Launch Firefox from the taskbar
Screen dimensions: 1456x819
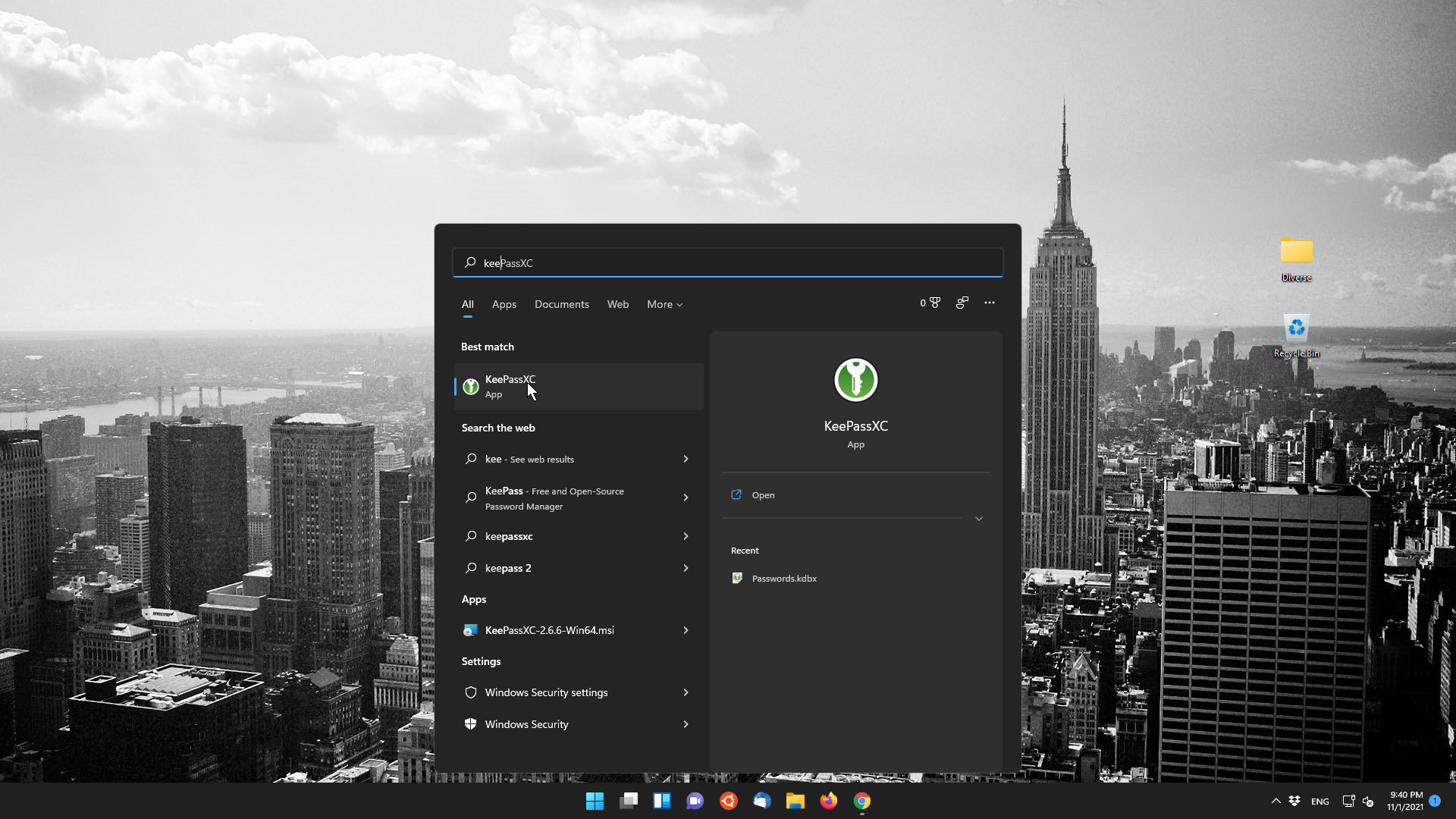[x=828, y=801]
